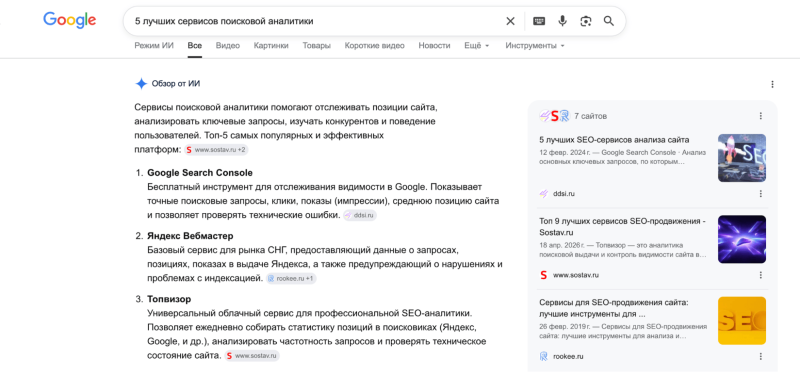
Task: Open three-dot menu for rookee.ru result
Action: 761,356
